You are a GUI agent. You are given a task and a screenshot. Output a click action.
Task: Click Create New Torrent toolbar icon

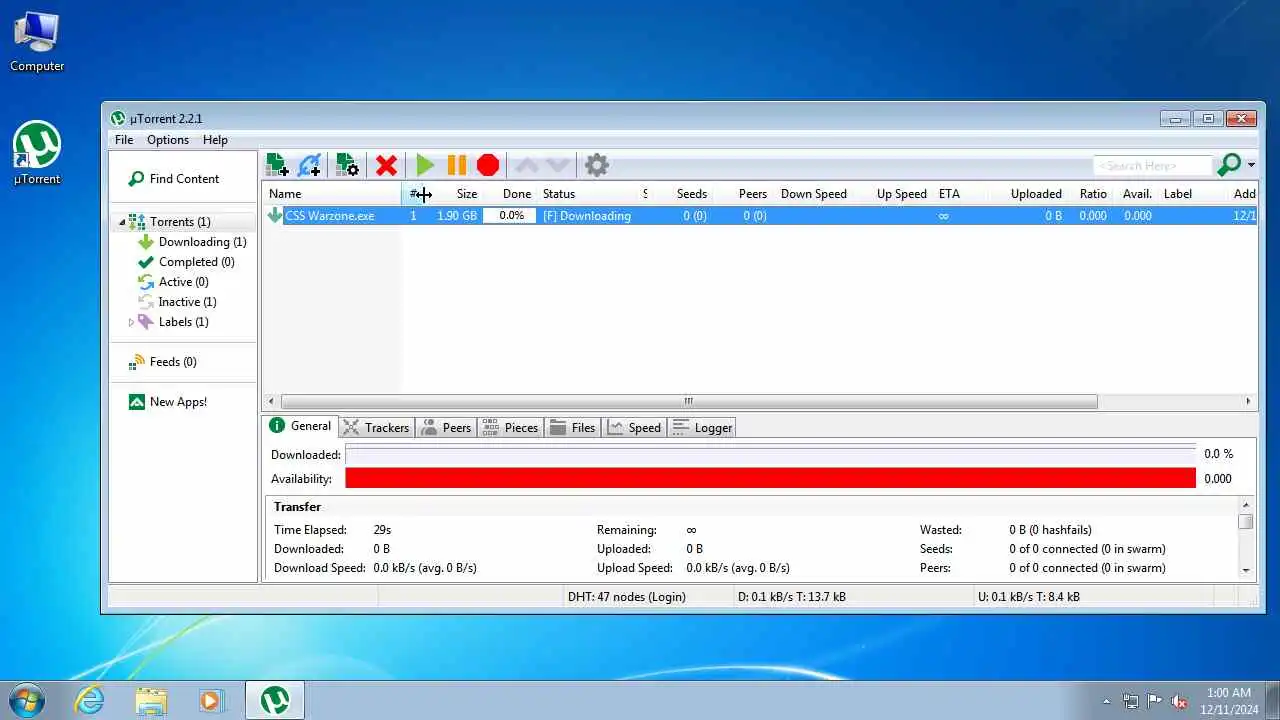click(x=347, y=165)
